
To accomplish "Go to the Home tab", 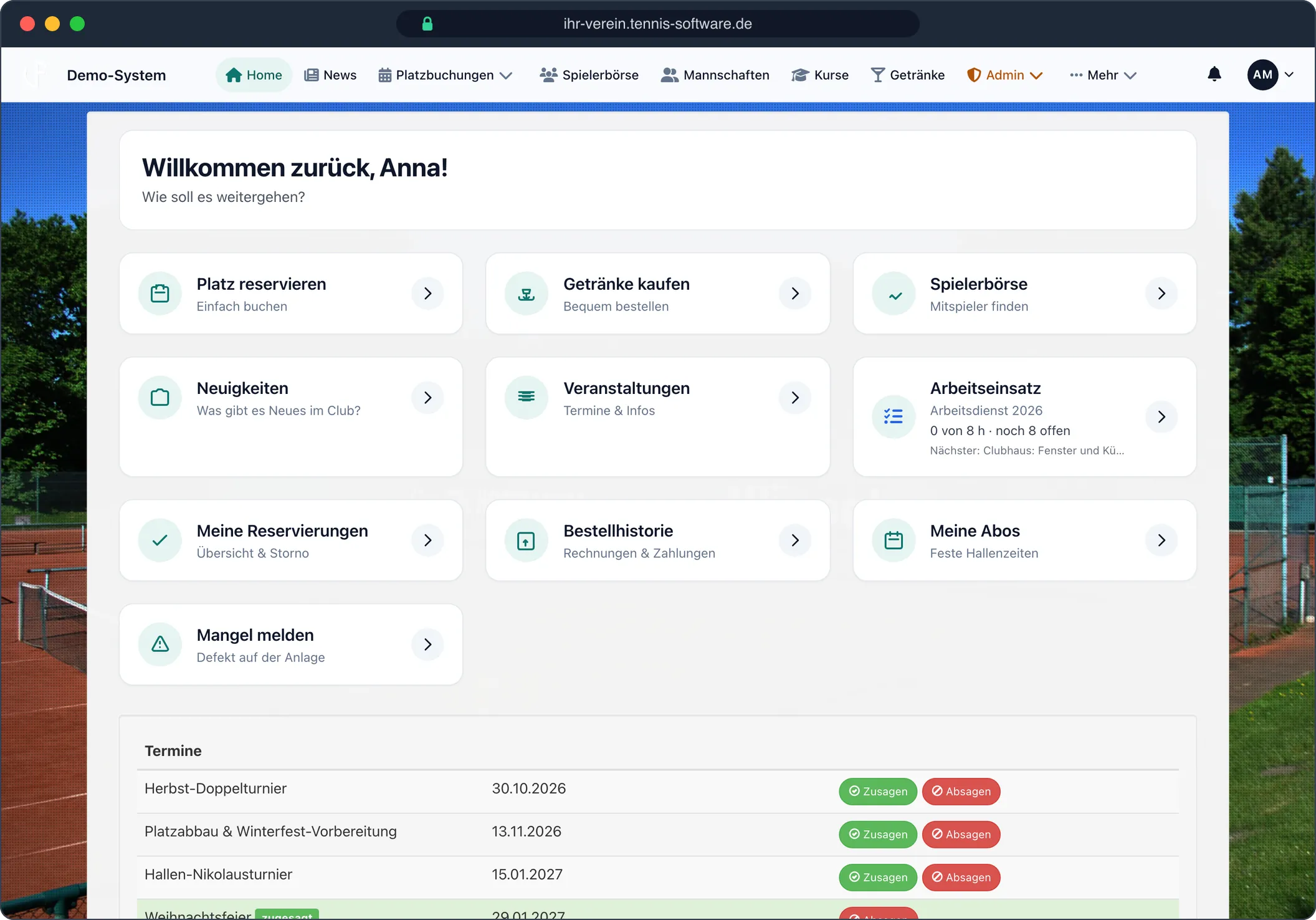I will (x=254, y=75).
